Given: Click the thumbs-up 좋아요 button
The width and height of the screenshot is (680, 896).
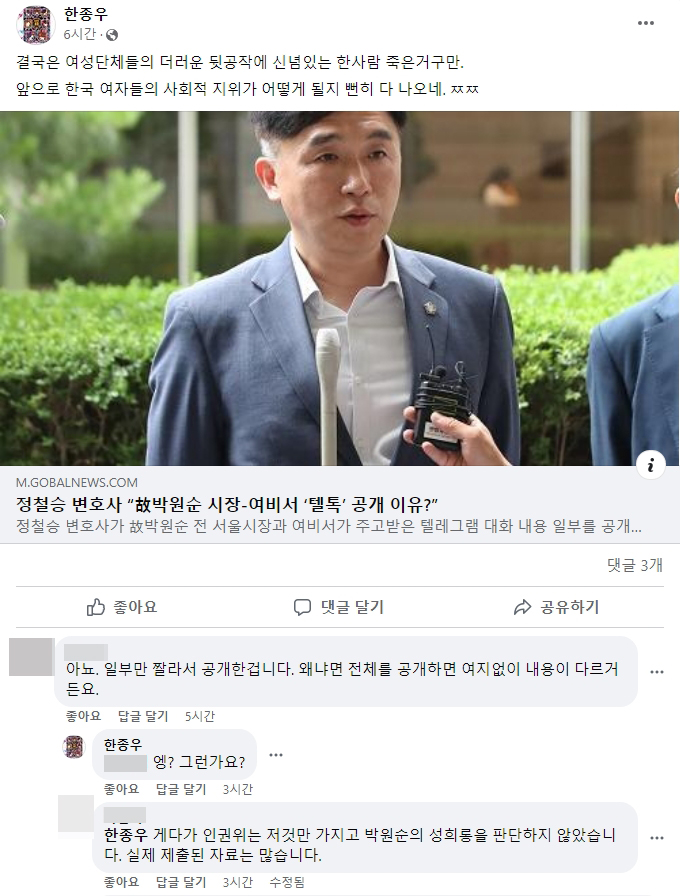Looking at the screenshot, I should [x=122, y=607].
